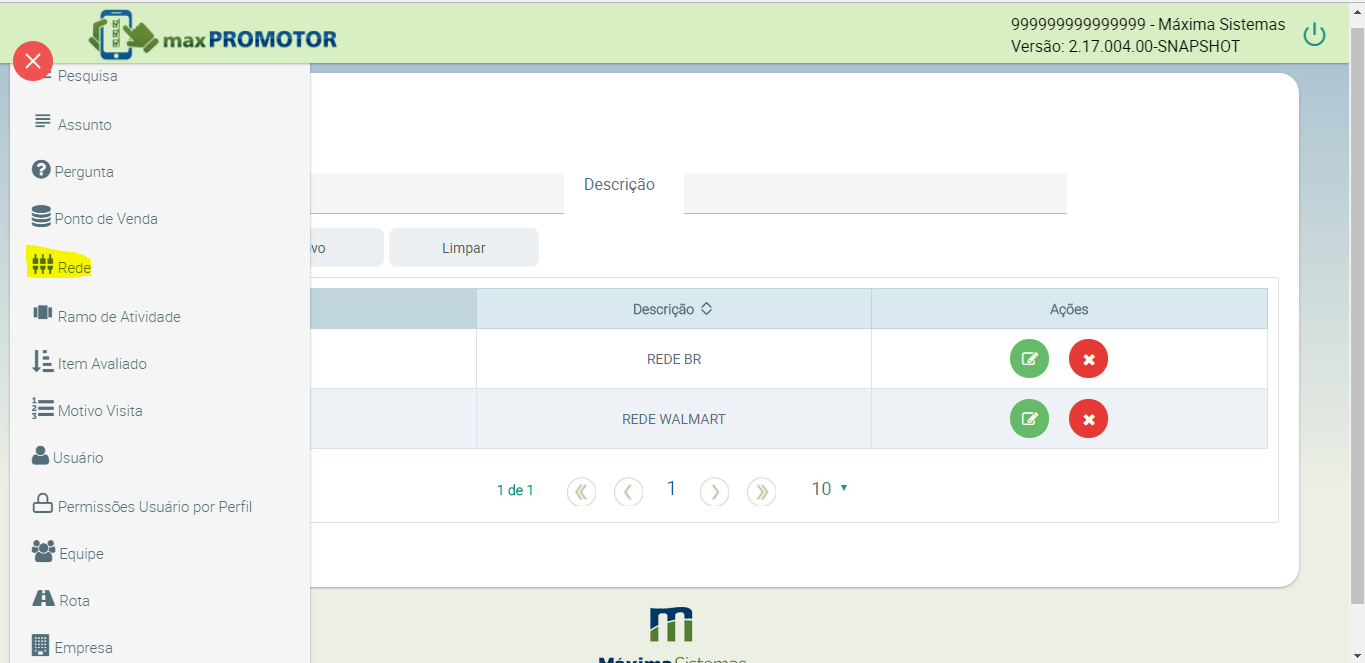1365x663 pixels.
Task: Delete the REDE BR row
Action: [1088, 359]
